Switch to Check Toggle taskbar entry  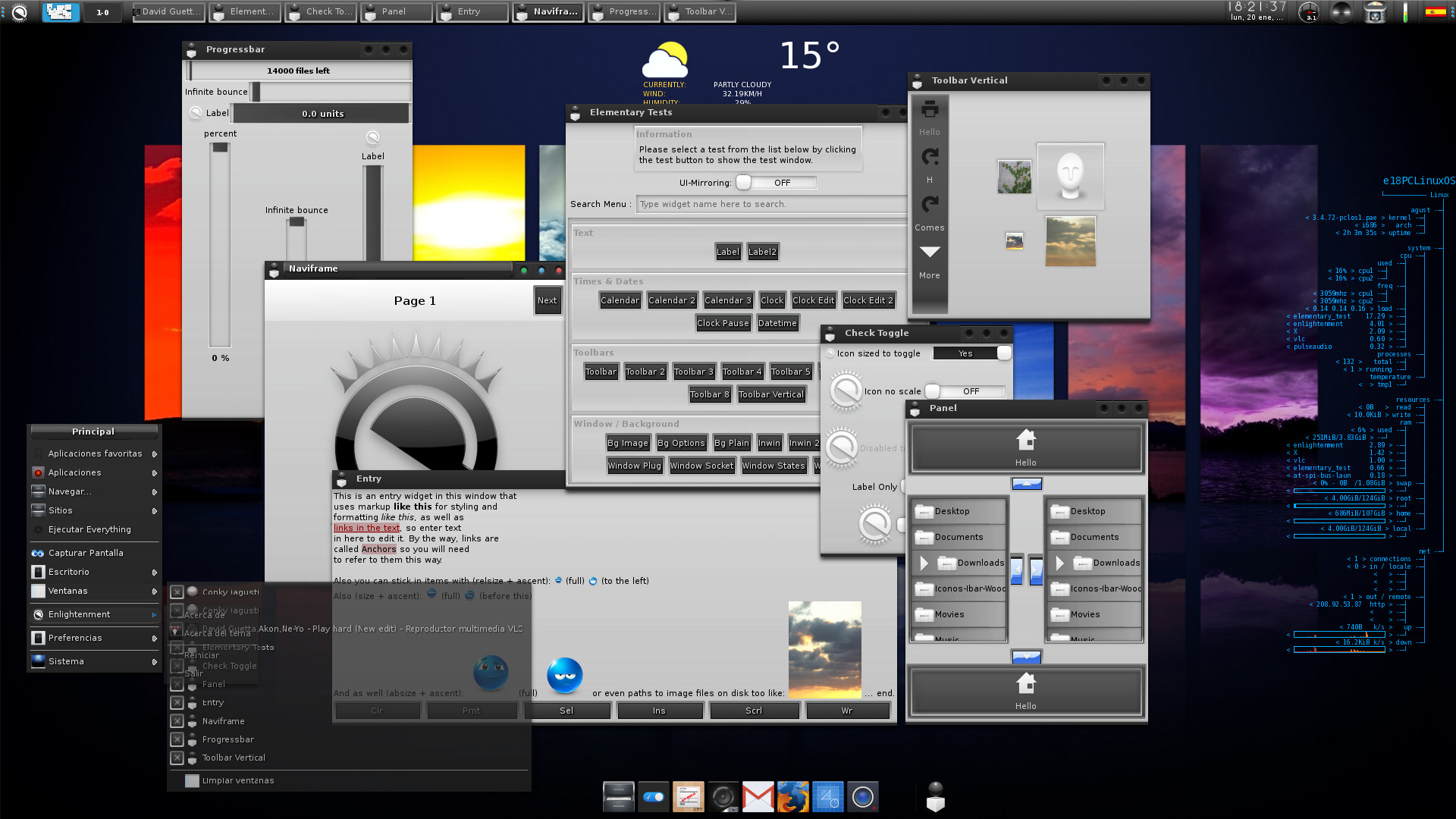pyautogui.click(x=321, y=11)
